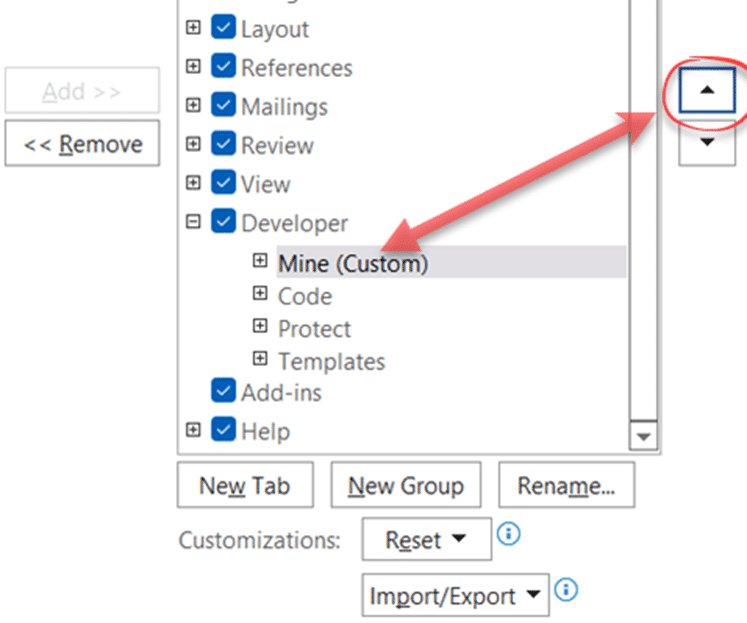This screenshot has height=623, width=747.
Task: Click the list scrollbar down arrow
Action: [643, 436]
